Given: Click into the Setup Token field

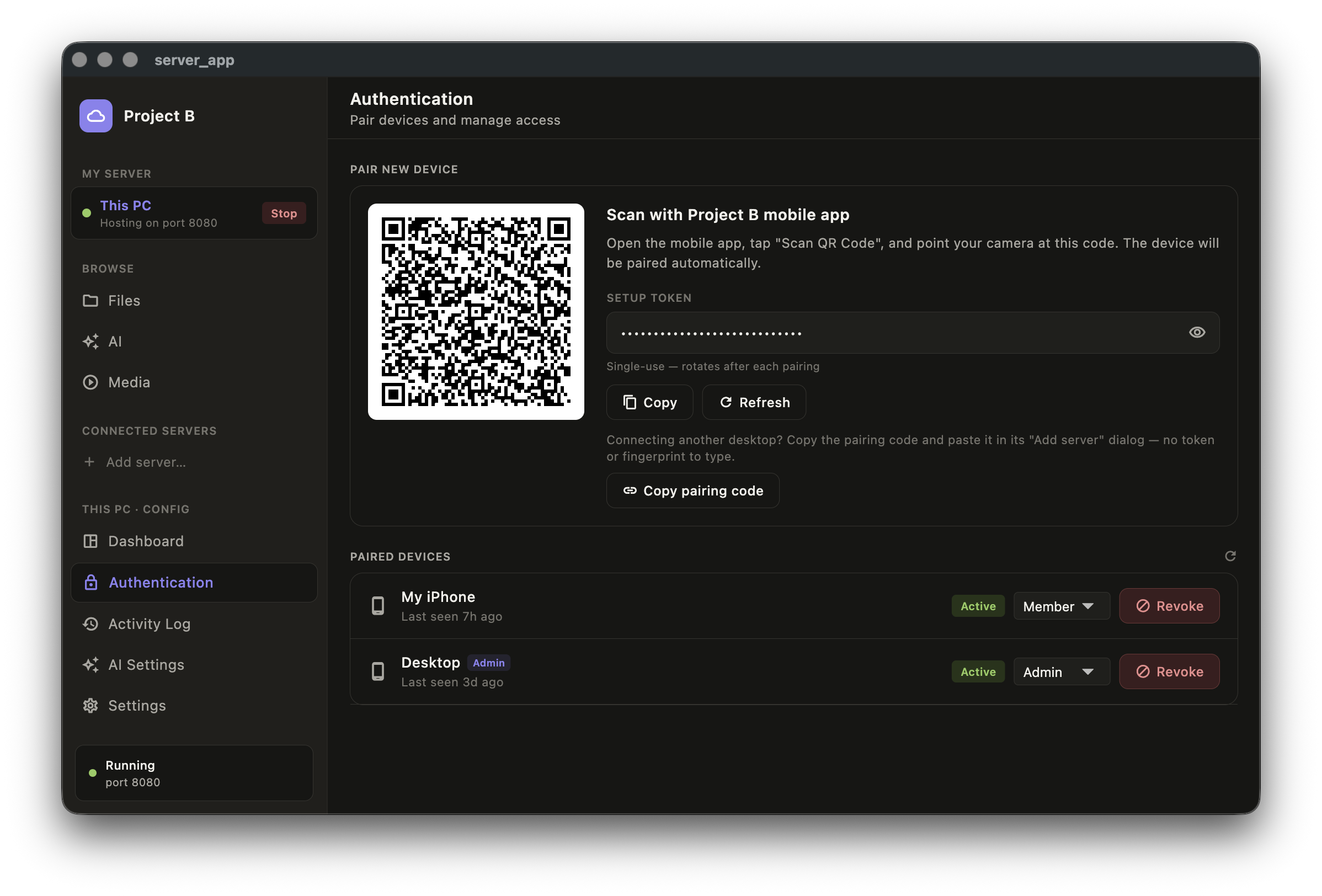Looking at the screenshot, I should tap(913, 333).
